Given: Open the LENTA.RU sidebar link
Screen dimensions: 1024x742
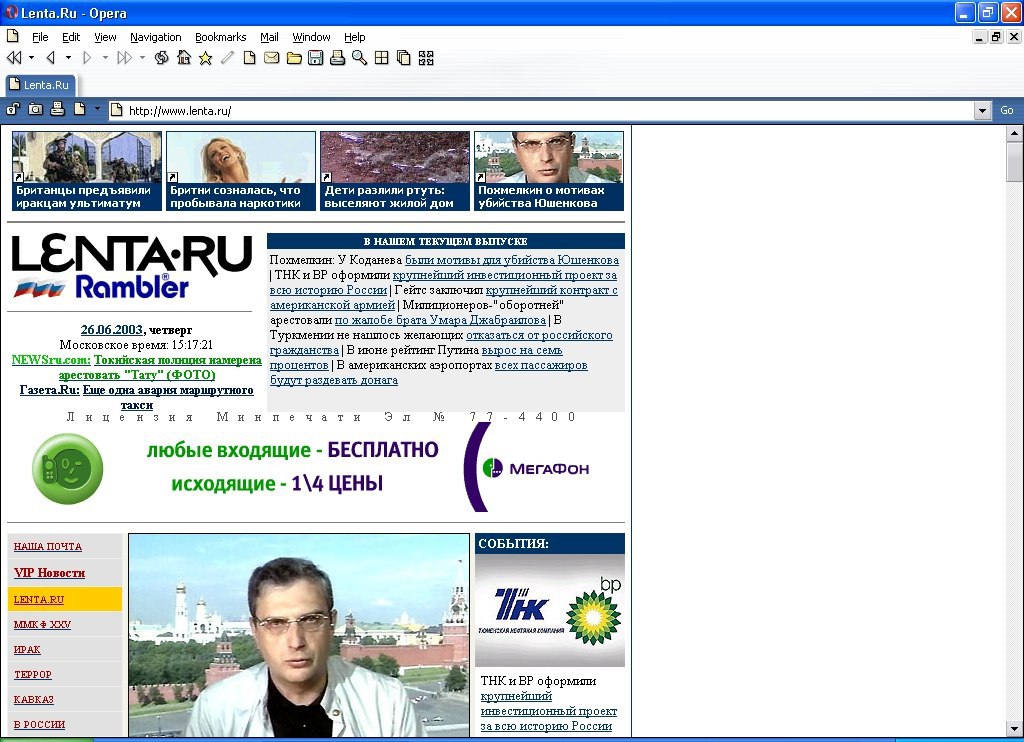Looking at the screenshot, I should 39,599.
